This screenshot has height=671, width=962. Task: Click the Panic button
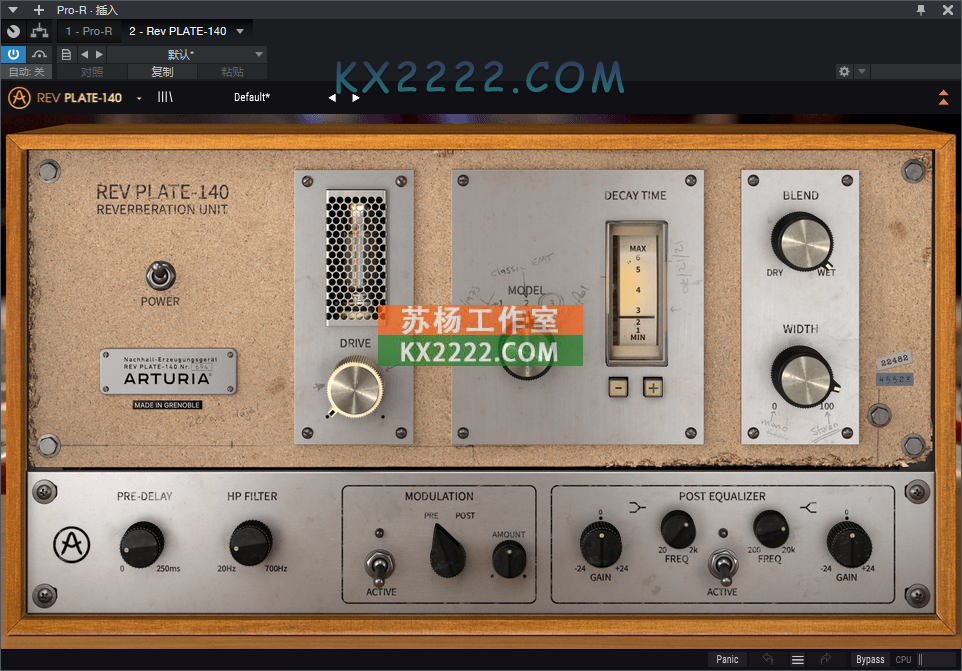pos(727,659)
